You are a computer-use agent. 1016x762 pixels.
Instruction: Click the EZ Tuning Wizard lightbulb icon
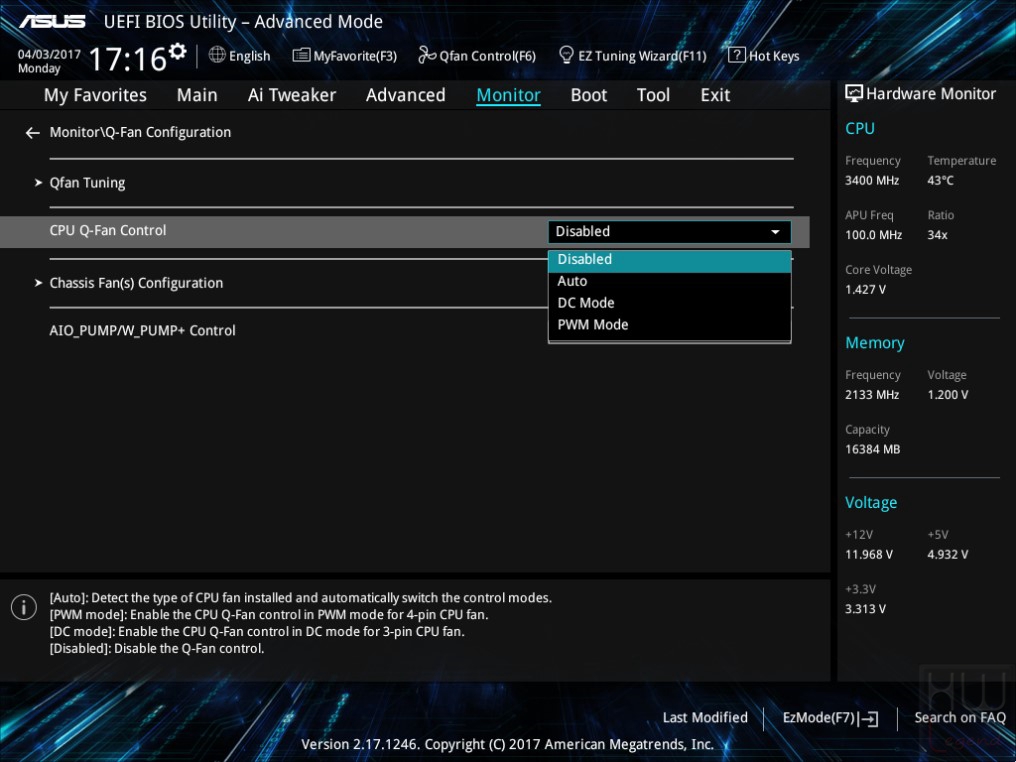566,55
